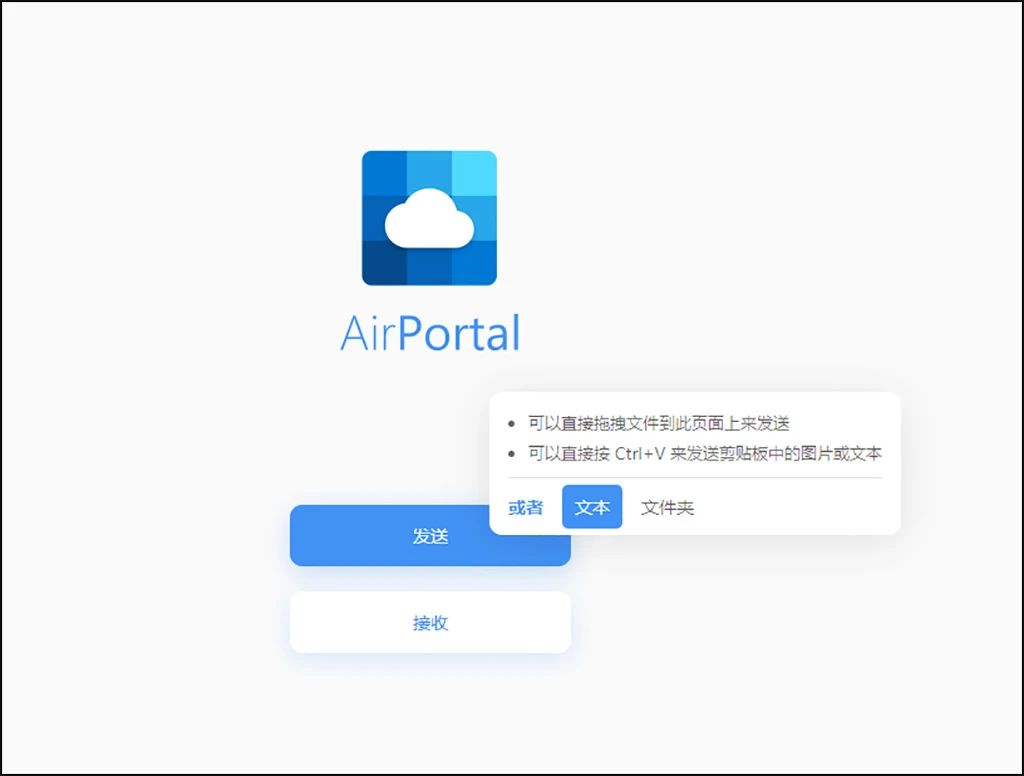Screen dimensions: 1024x776
Task: Click the white cloud shape inside the logo
Action: coord(430,222)
